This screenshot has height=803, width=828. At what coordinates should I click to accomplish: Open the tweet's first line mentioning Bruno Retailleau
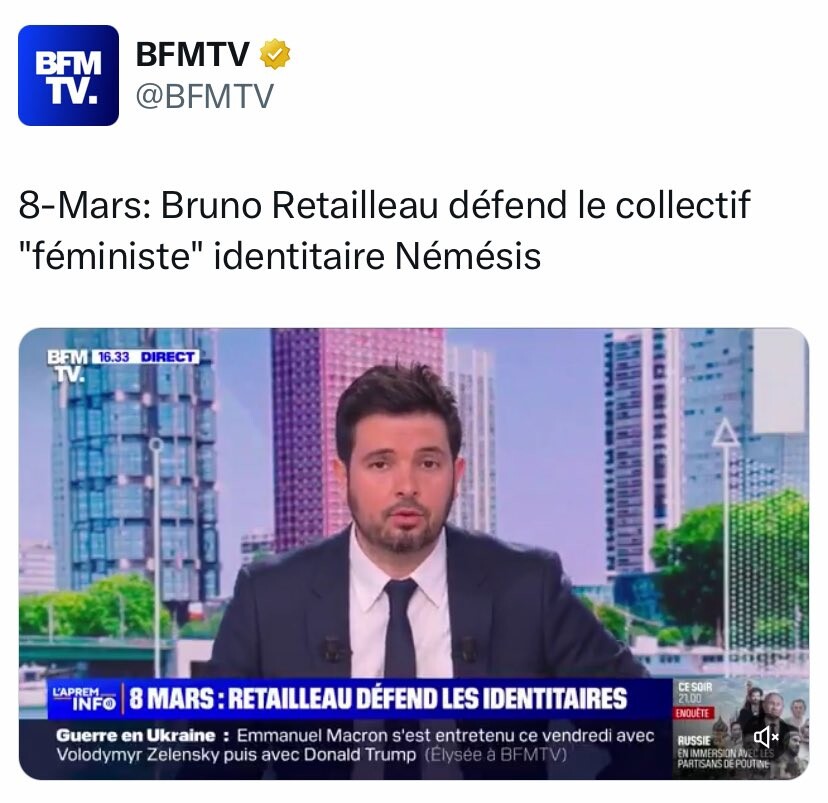click(x=384, y=205)
